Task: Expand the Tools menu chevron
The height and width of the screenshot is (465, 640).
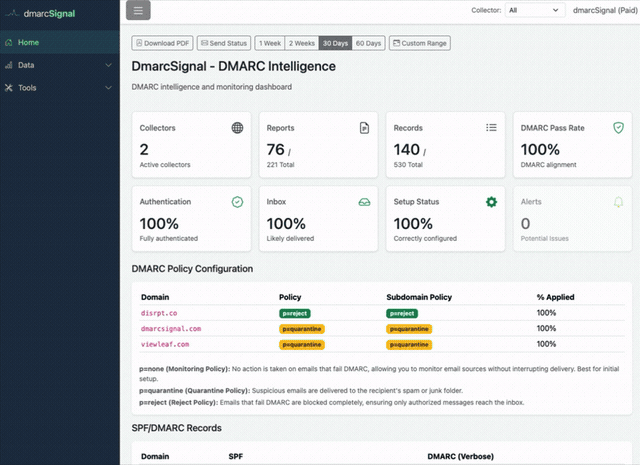Action: (108, 88)
